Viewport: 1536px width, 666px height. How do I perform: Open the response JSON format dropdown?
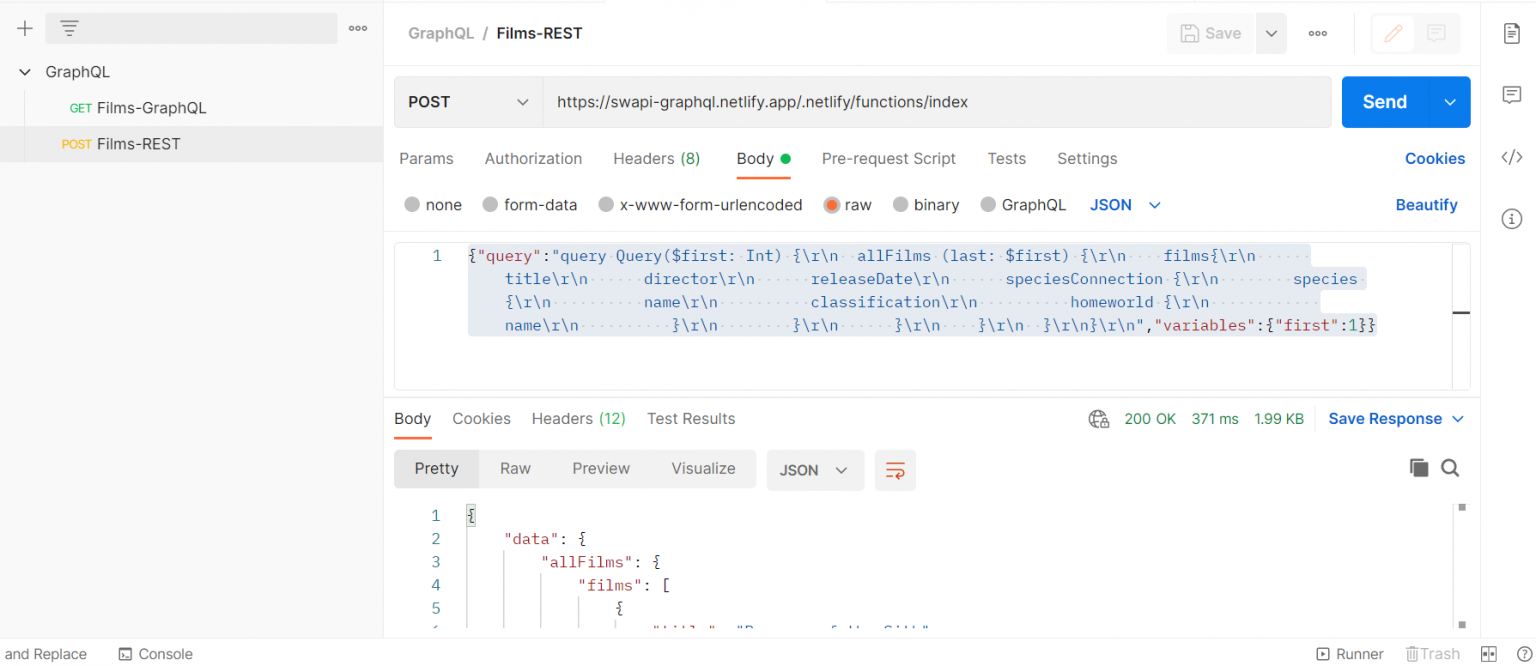(815, 470)
